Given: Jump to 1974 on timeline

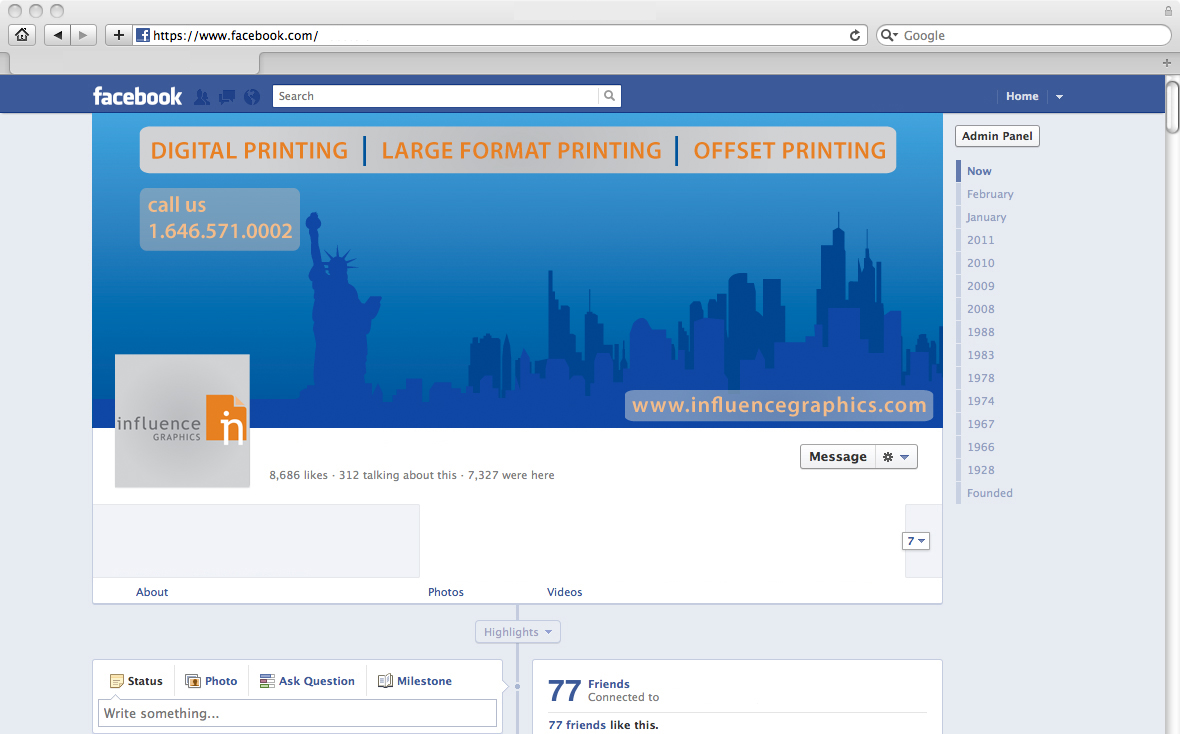Looking at the screenshot, I should 981,401.
